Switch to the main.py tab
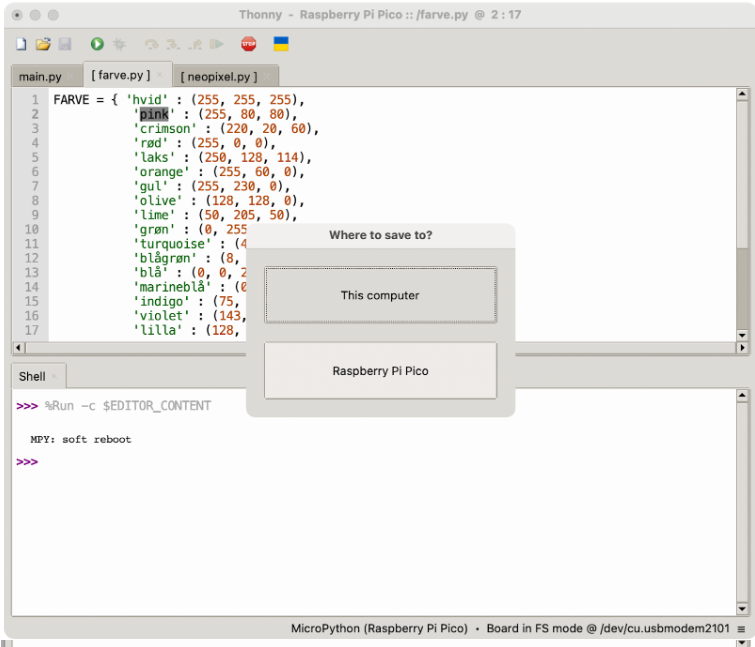Viewport: 755px width, 647px height. tap(40, 77)
